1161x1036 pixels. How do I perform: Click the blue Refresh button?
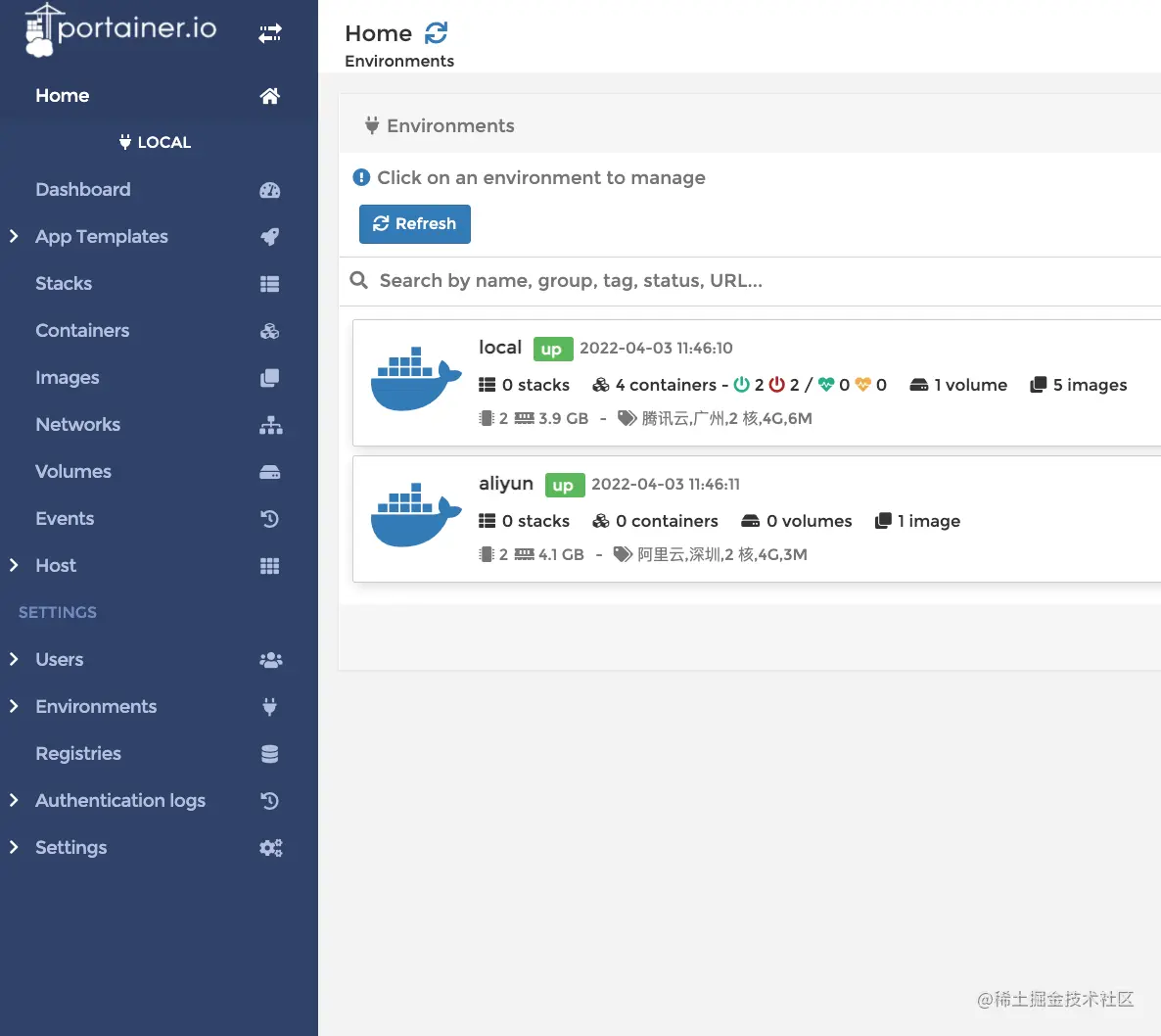(x=415, y=223)
